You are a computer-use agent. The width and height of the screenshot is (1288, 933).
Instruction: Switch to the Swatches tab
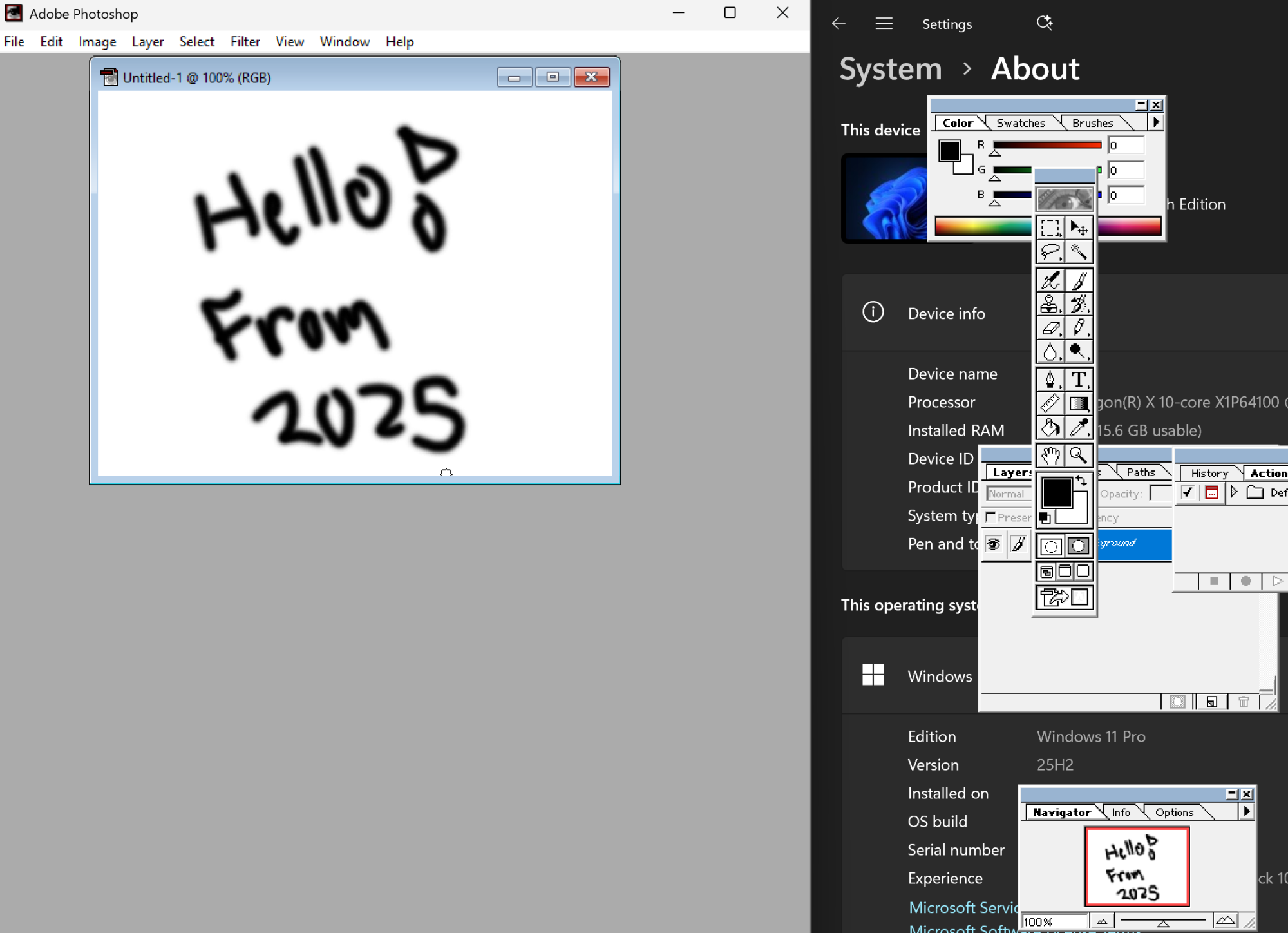click(1021, 122)
